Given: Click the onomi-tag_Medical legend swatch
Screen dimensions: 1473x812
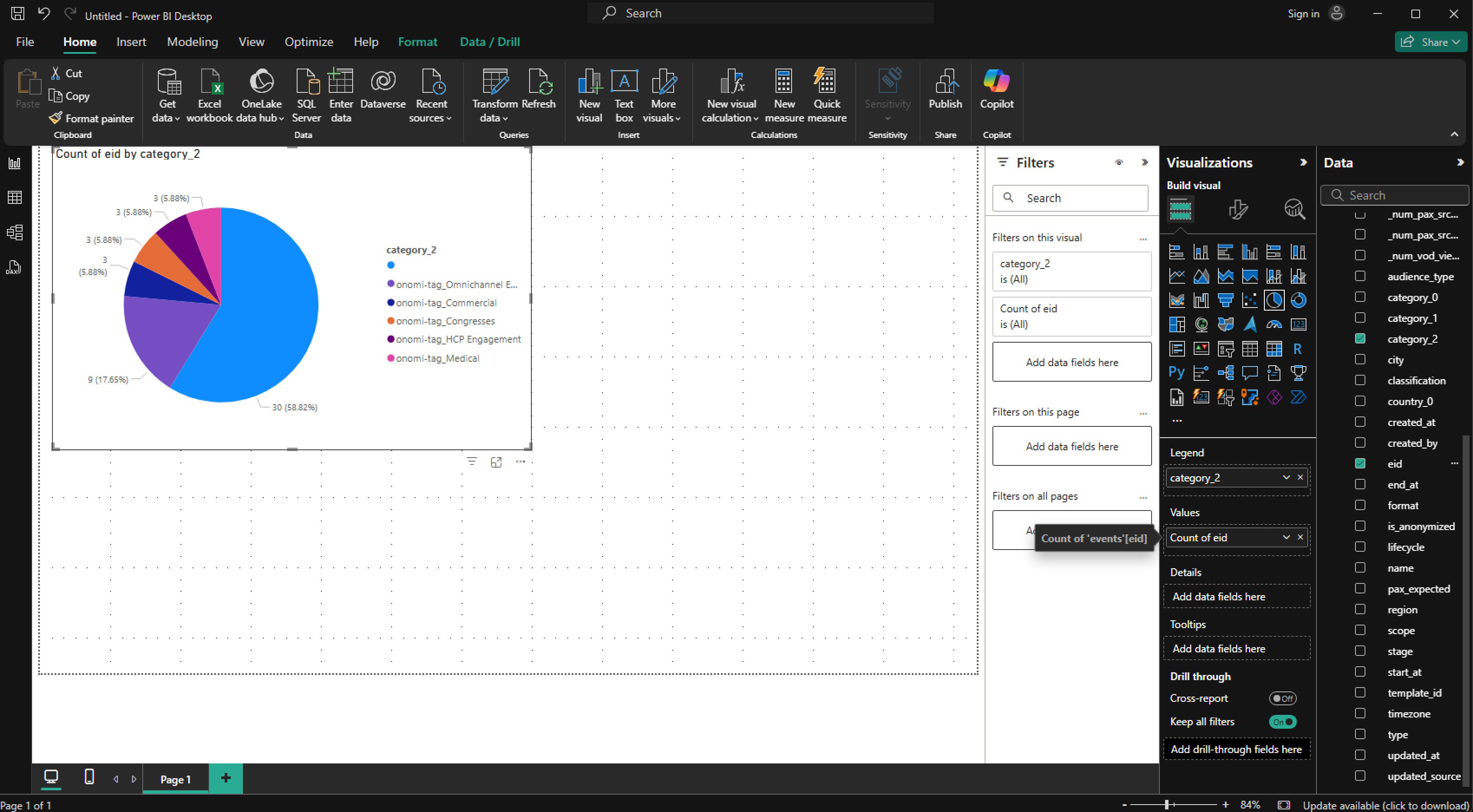Looking at the screenshot, I should pos(390,358).
